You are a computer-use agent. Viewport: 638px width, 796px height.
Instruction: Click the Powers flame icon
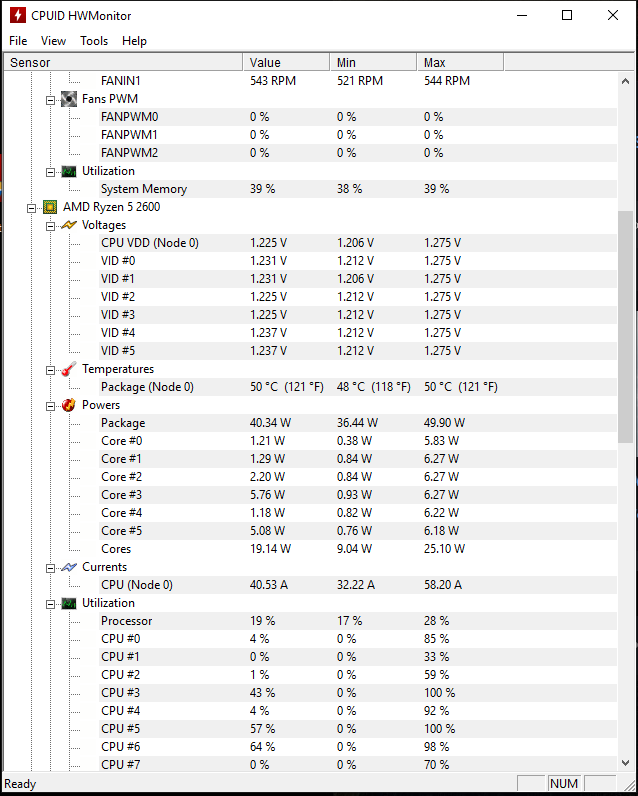coord(68,405)
